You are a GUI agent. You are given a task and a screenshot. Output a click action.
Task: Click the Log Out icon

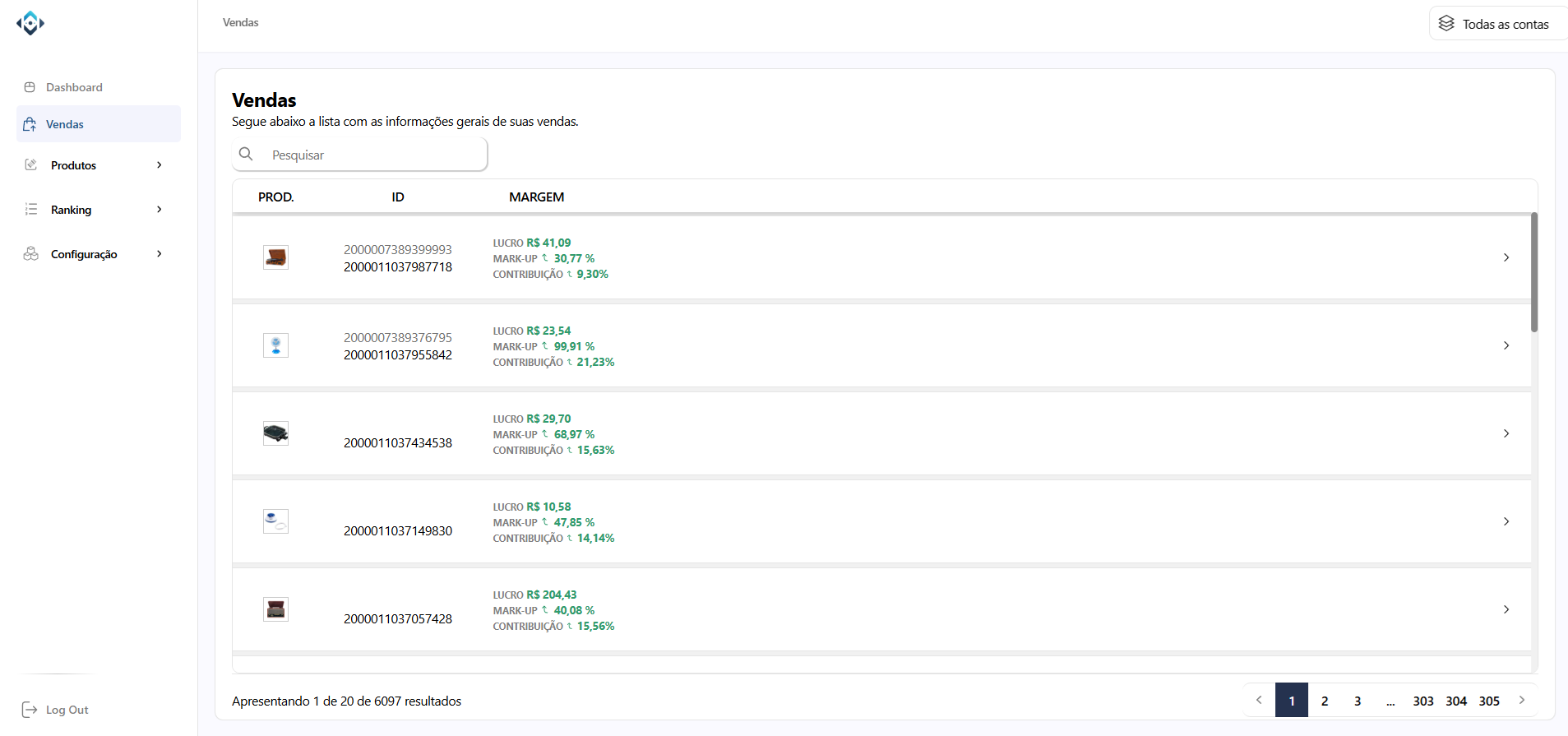(x=30, y=710)
